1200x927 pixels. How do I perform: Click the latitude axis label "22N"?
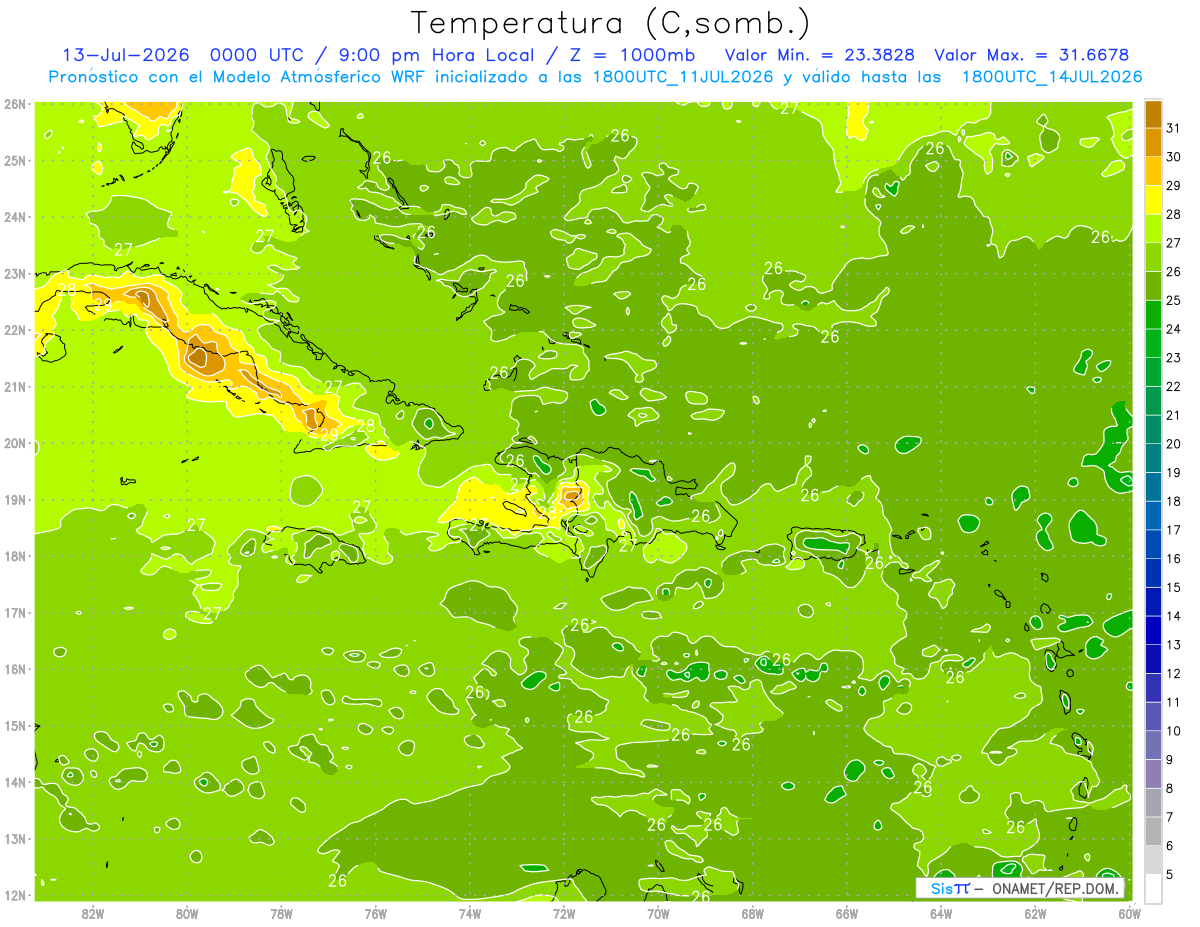coord(15,330)
